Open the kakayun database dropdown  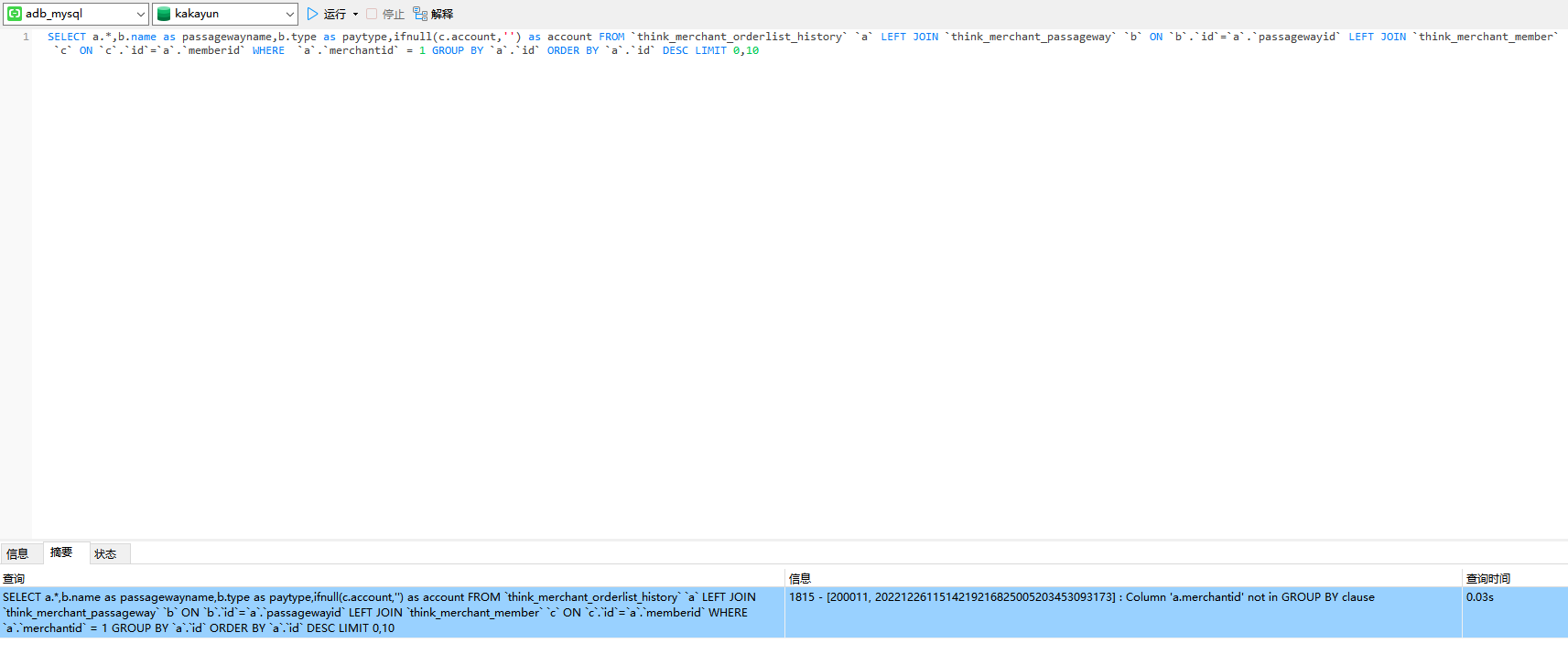coord(225,14)
